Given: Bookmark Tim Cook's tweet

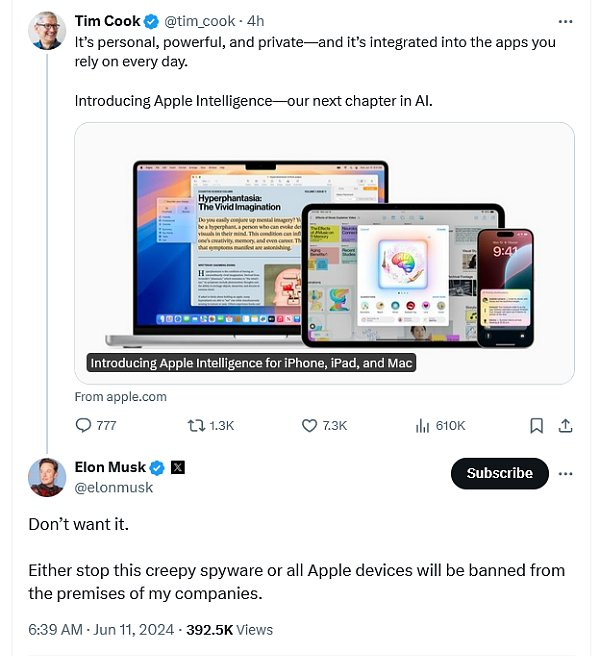Looking at the screenshot, I should [x=536, y=425].
